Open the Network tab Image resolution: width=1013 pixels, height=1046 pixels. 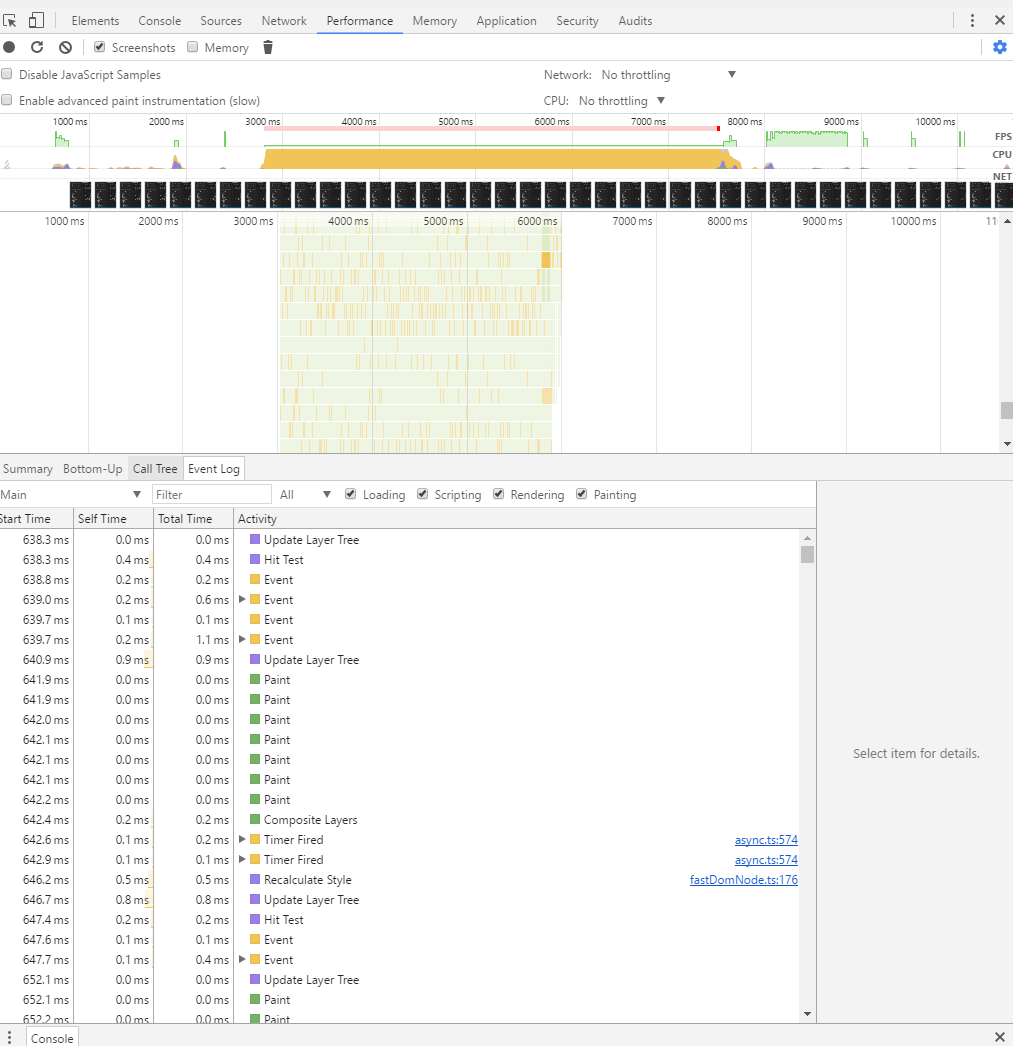pos(284,21)
